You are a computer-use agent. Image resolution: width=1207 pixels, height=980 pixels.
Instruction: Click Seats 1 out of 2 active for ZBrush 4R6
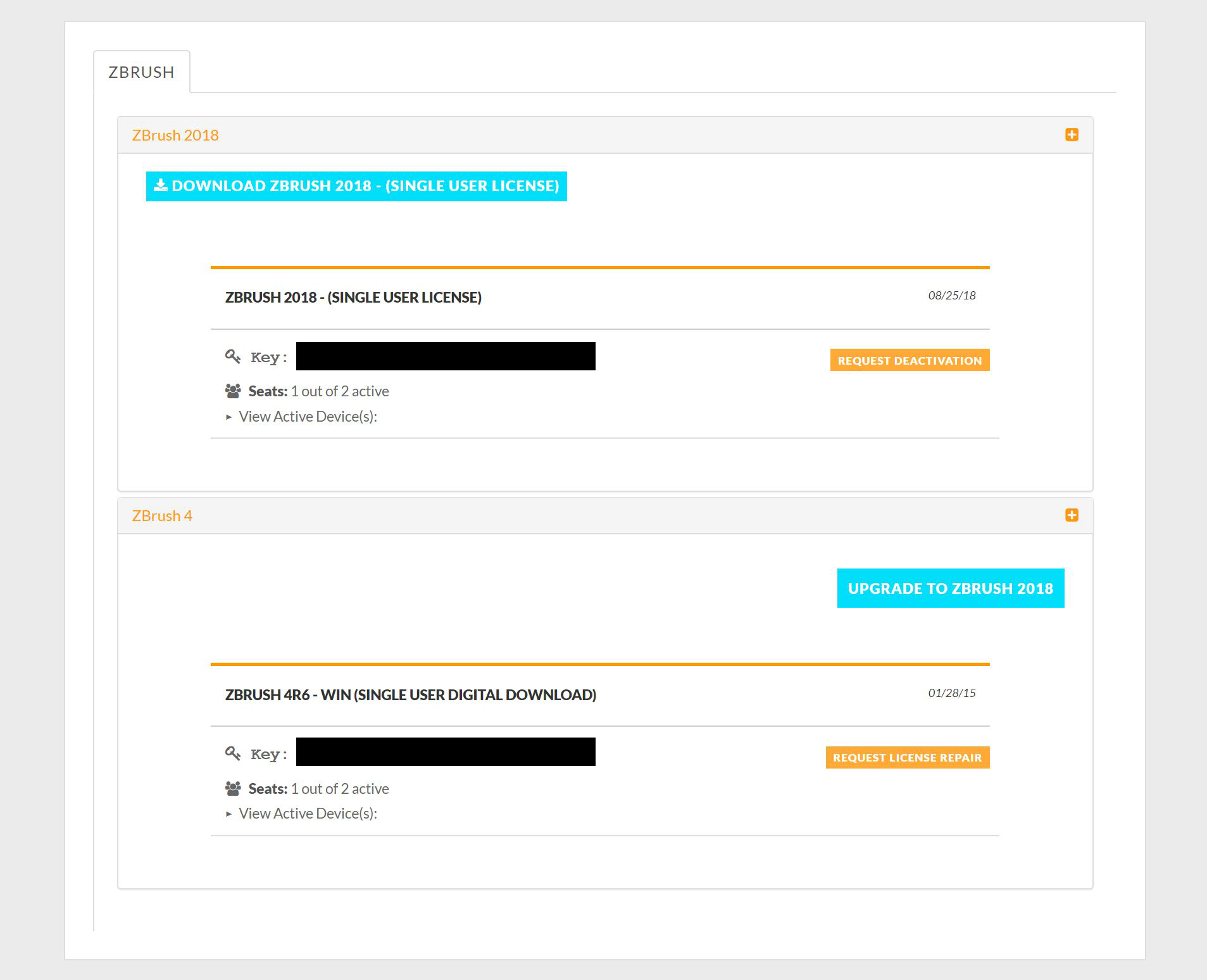(x=318, y=789)
